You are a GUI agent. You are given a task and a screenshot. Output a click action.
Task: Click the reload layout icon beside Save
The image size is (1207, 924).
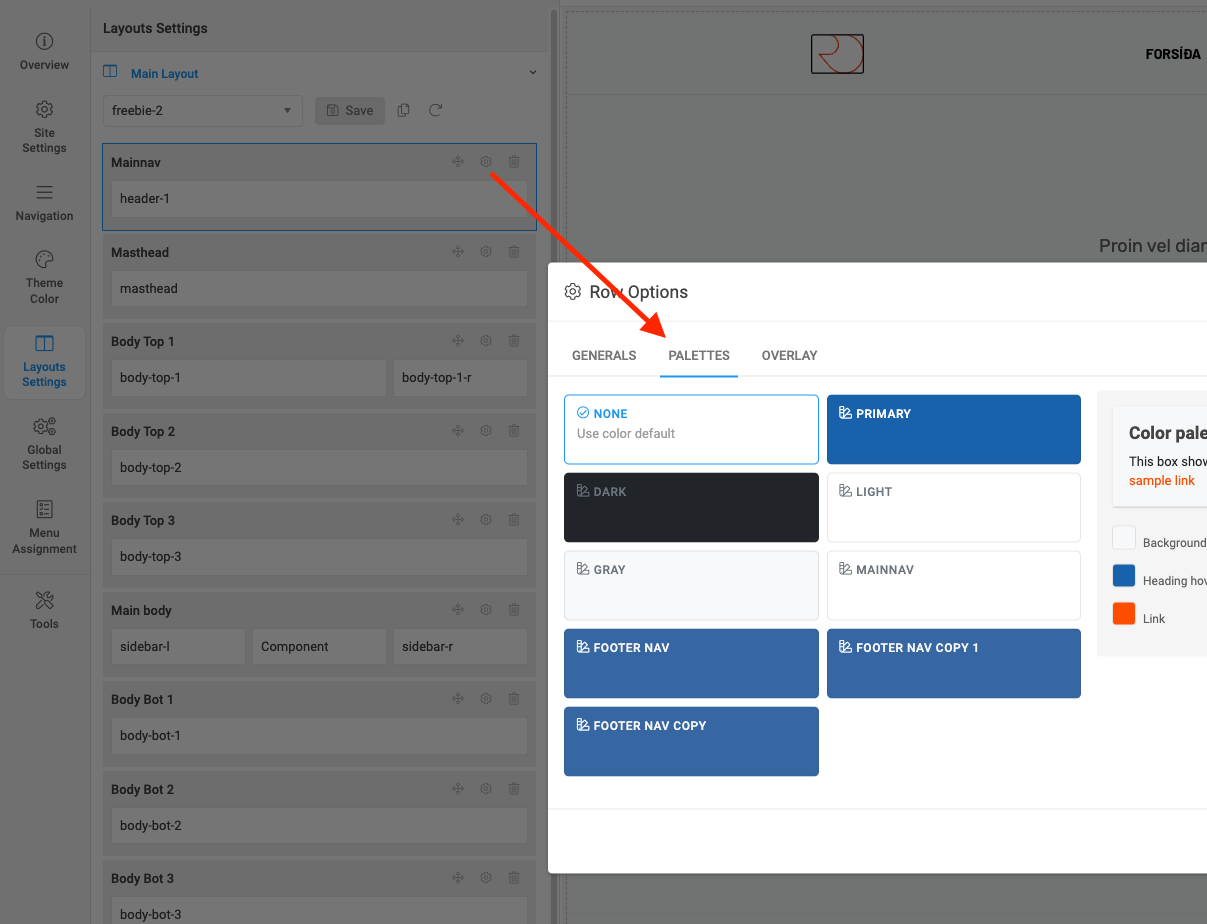tap(435, 111)
